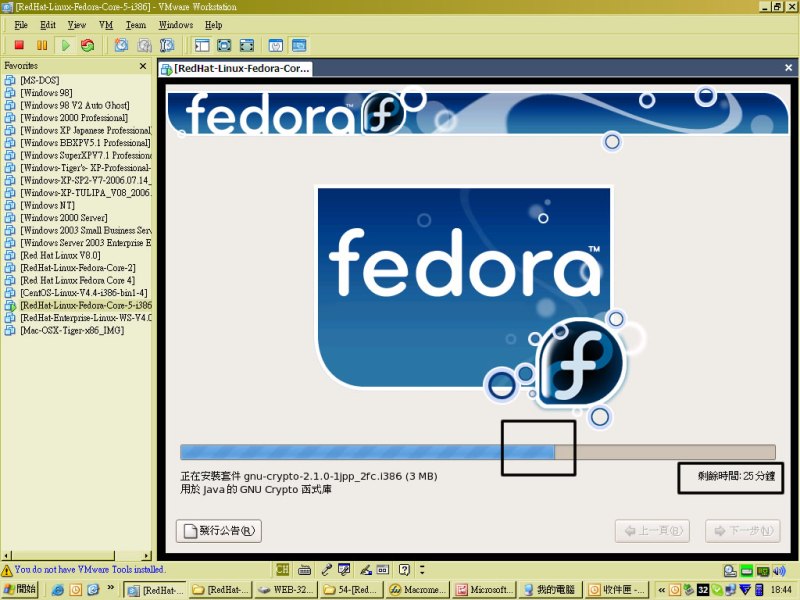Click the Summary view toolbar icon

[x=276, y=45]
